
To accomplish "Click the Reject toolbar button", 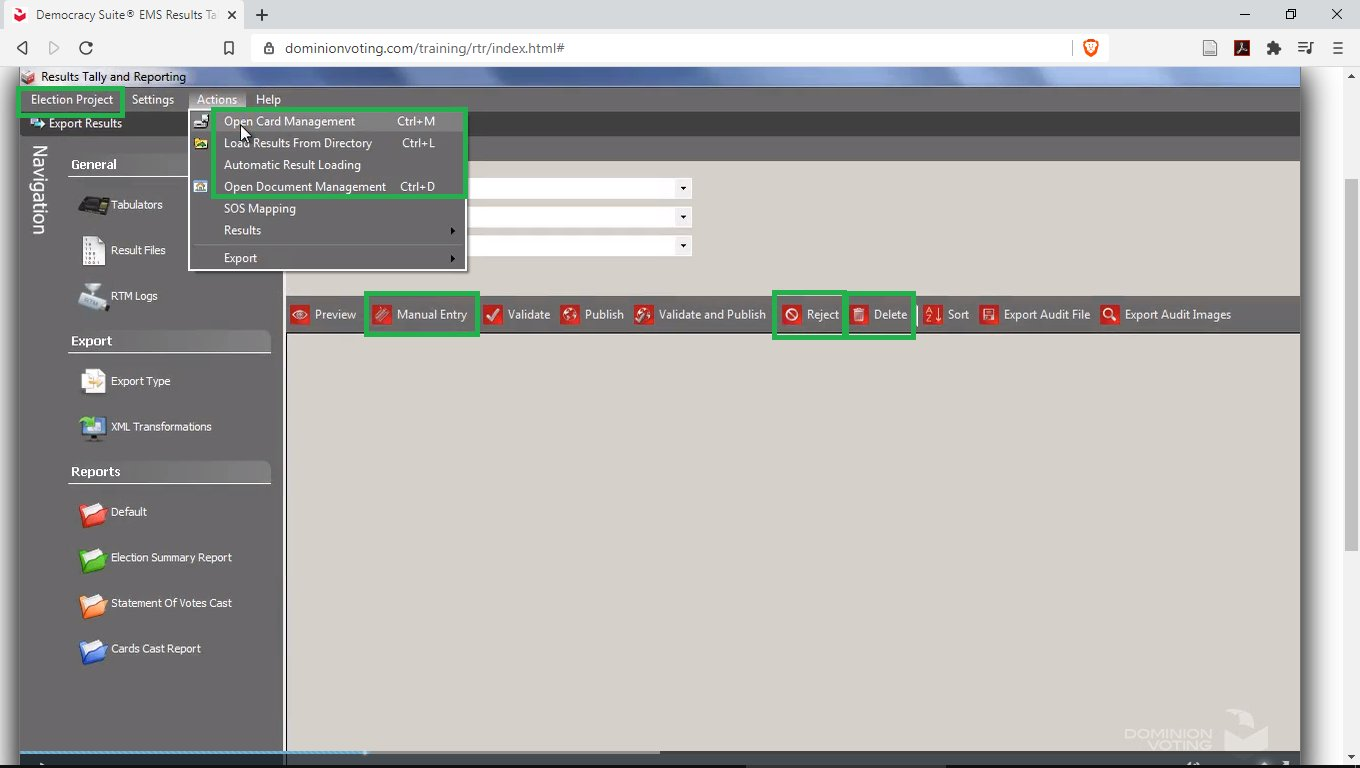I will click(811, 315).
